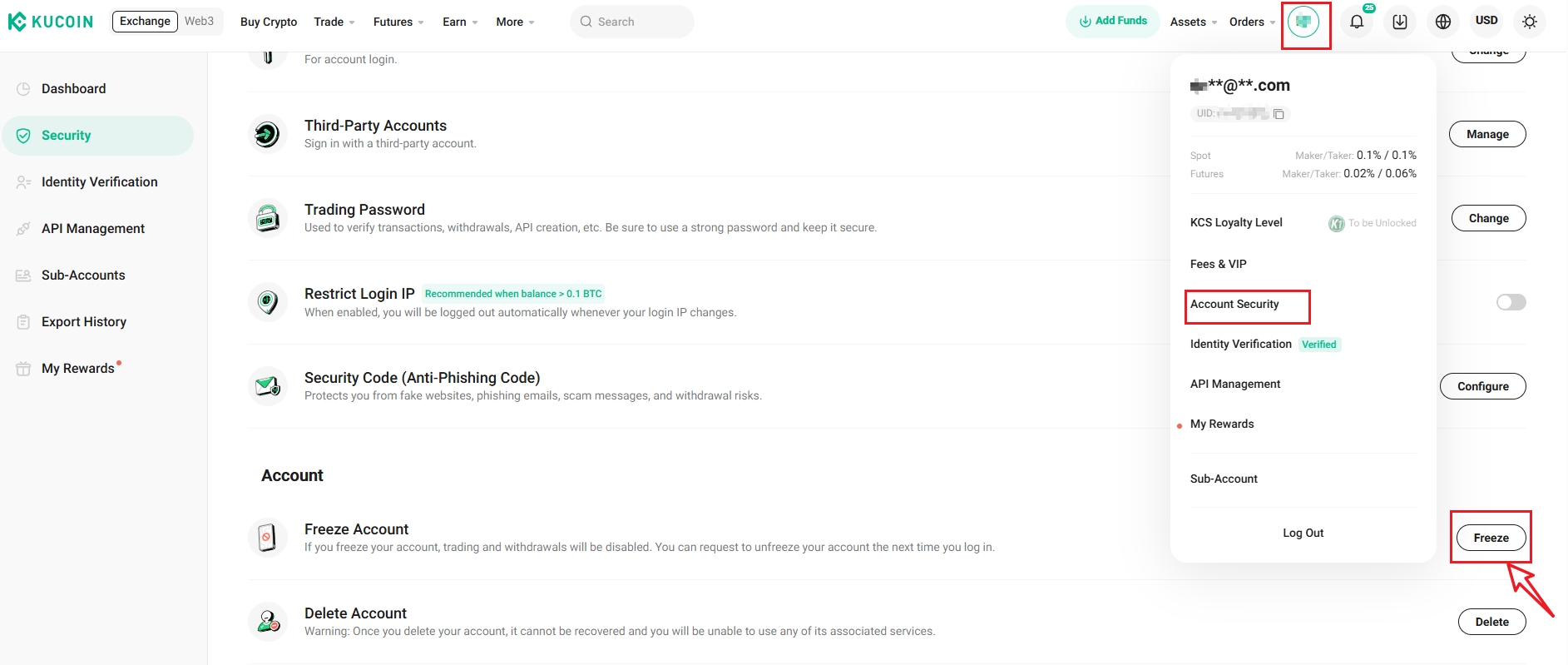The image size is (1568, 665).
Task: Expand the Futures dropdown menu
Action: [x=398, y=22]
